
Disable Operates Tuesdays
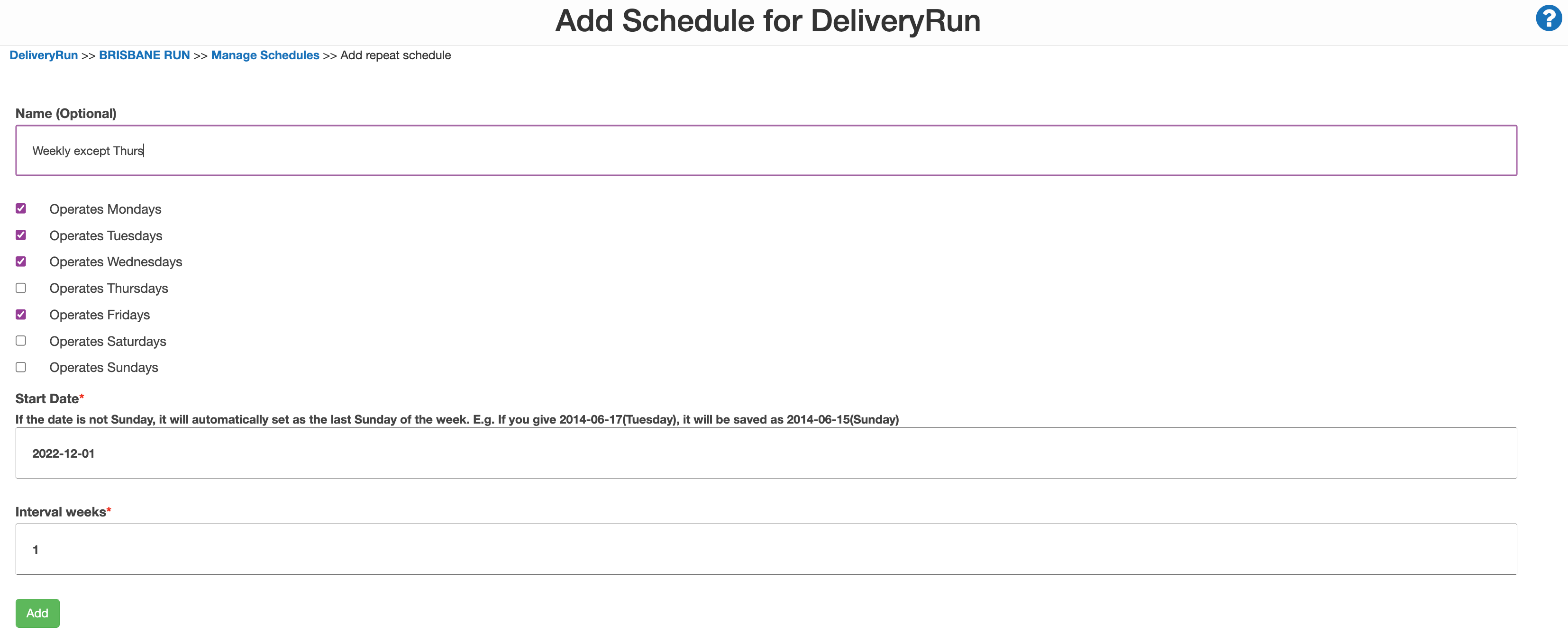[x=21, y=235]
